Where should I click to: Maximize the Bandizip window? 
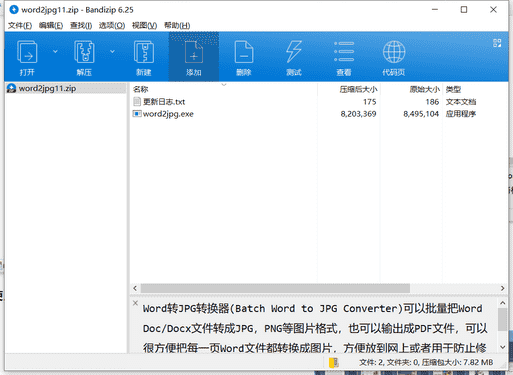464,10
